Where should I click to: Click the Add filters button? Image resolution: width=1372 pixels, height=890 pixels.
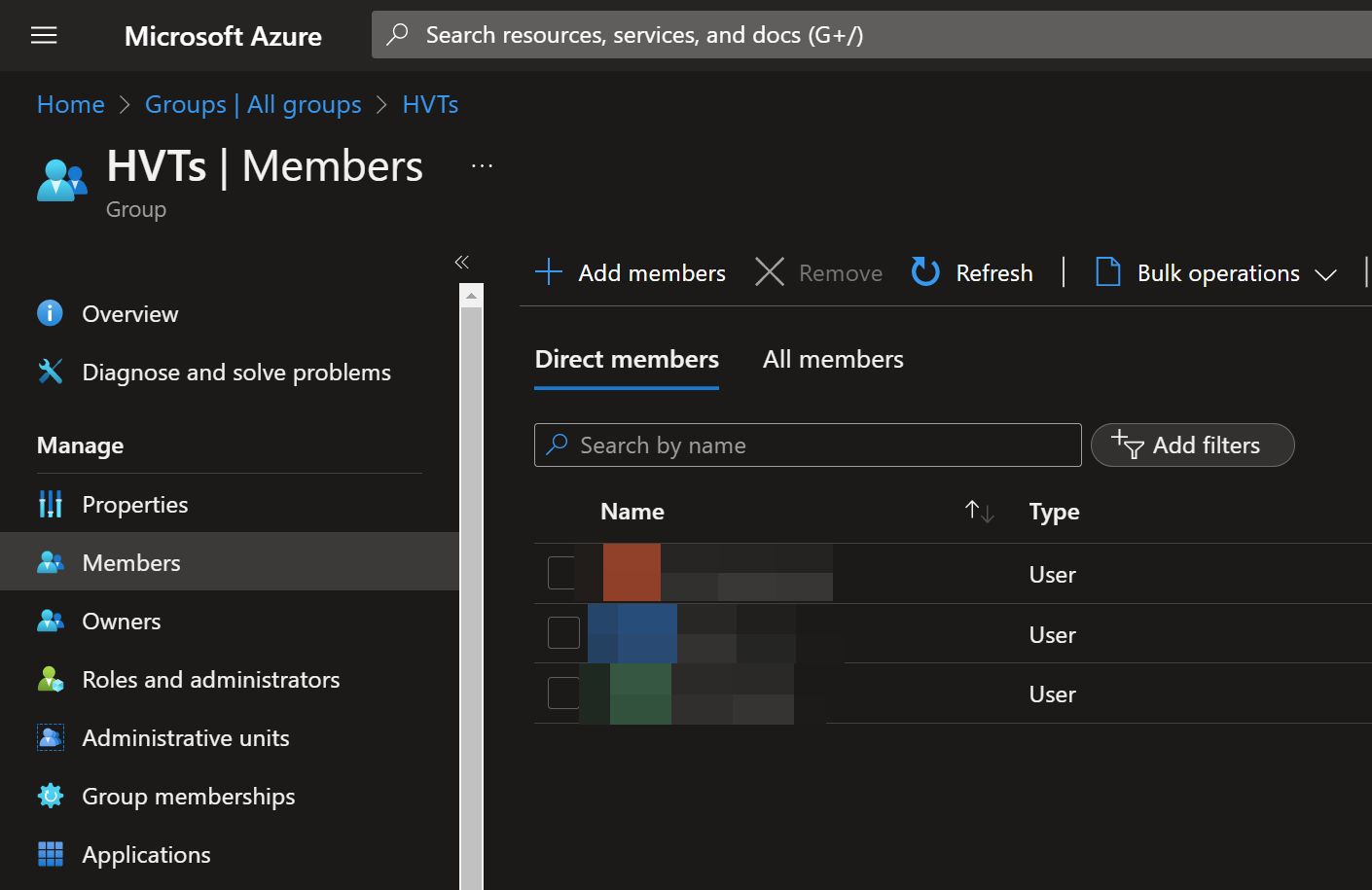tap(1193, 445)
